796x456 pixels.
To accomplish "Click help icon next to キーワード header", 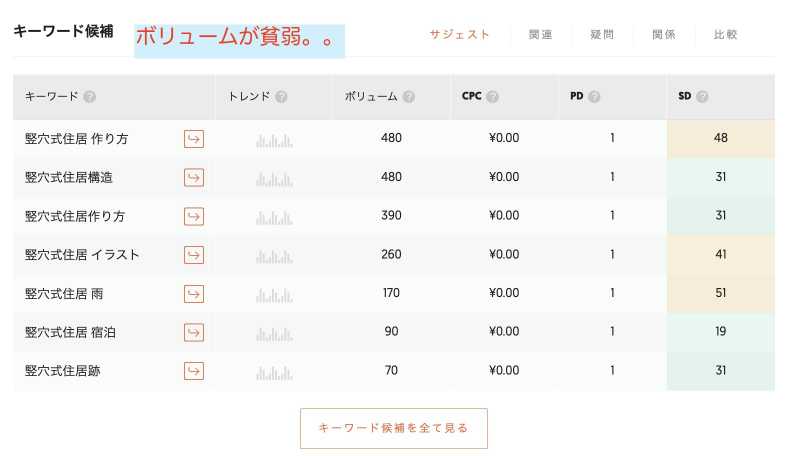I will (x=90, y=97).
